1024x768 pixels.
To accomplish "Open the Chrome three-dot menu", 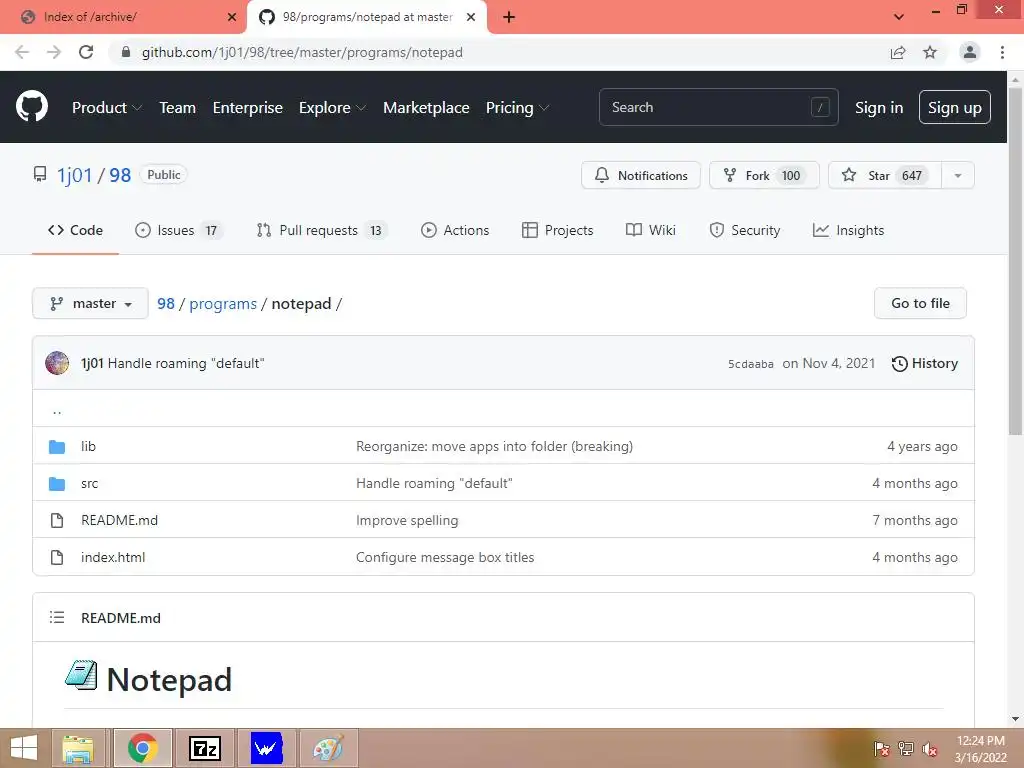I will coord(1002,52).
